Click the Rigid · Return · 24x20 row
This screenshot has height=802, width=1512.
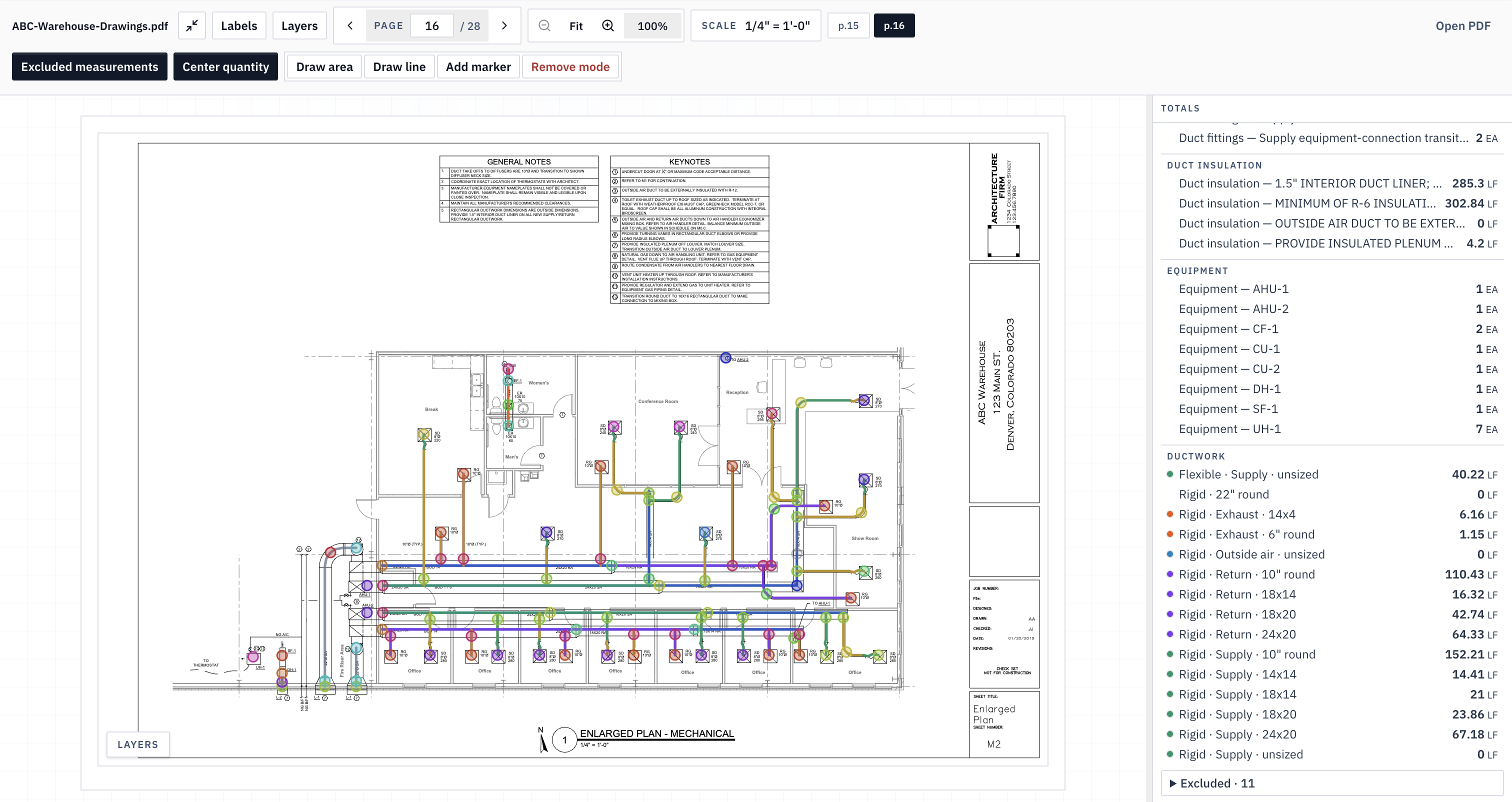point(1332,634)
